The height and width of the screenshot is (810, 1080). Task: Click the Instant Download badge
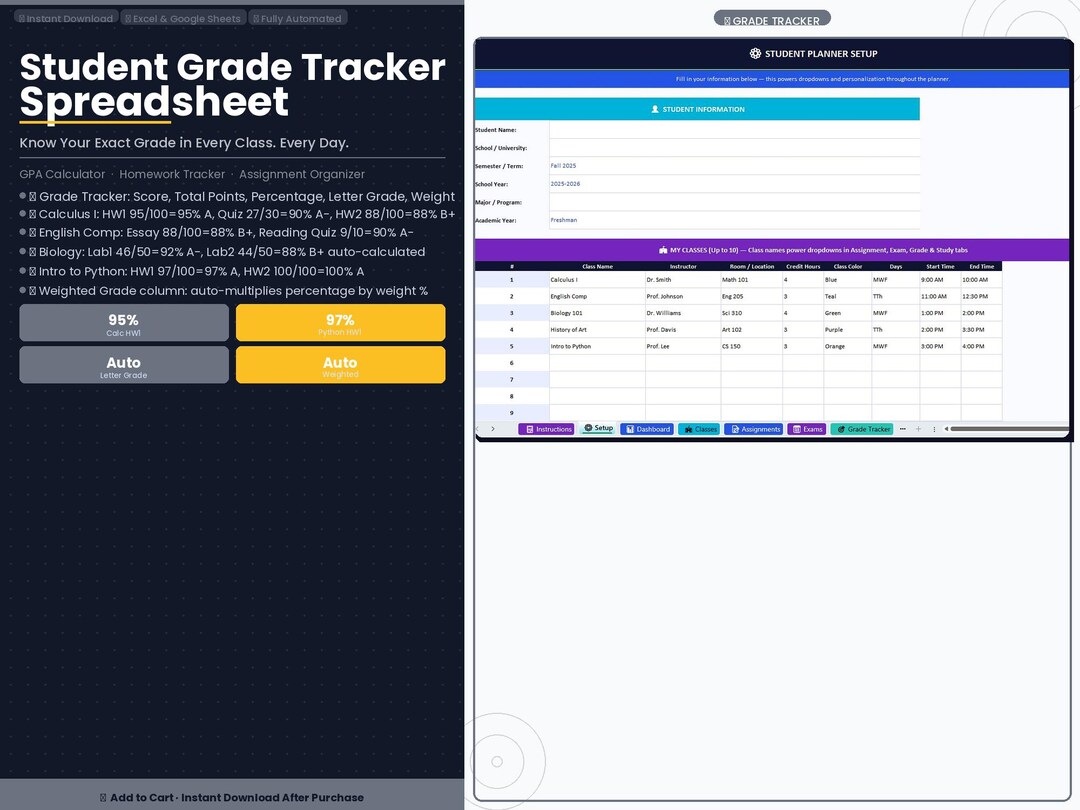(65, 19)
